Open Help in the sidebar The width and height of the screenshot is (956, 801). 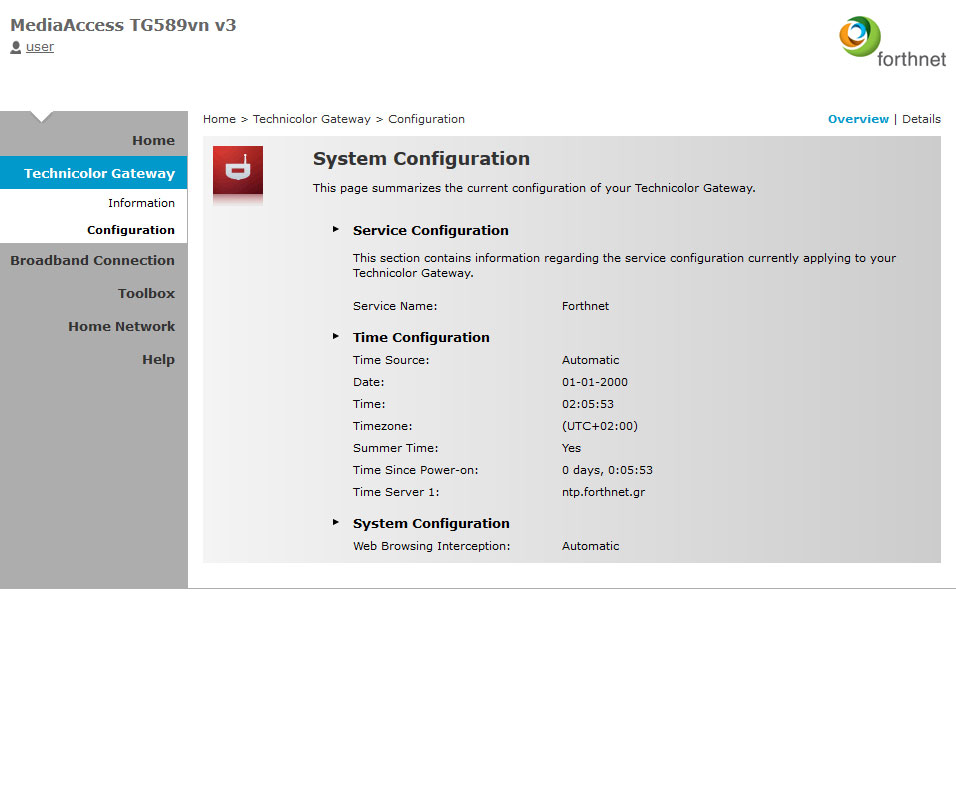[x=159, y=360]
